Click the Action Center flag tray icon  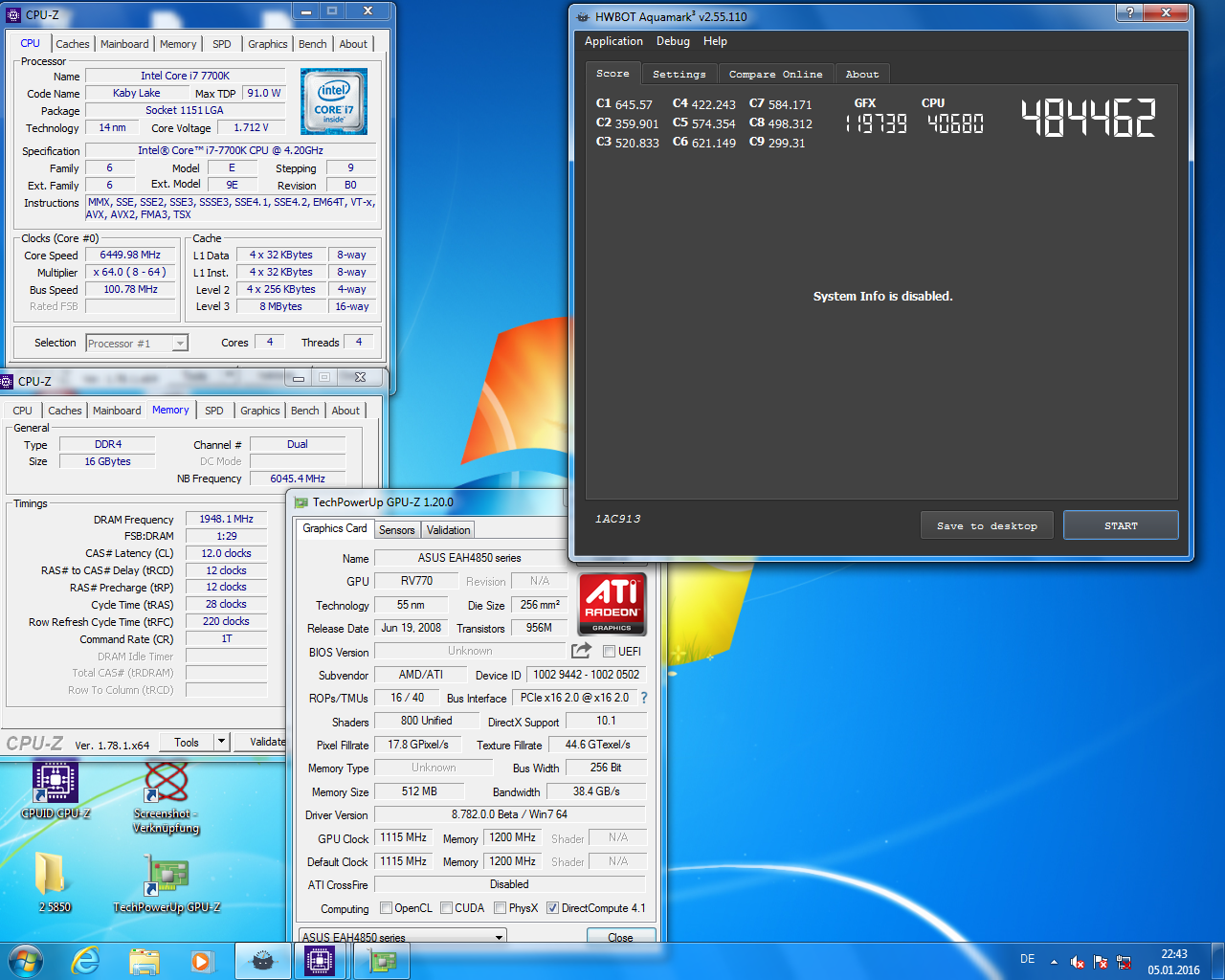click(1101, 962)
